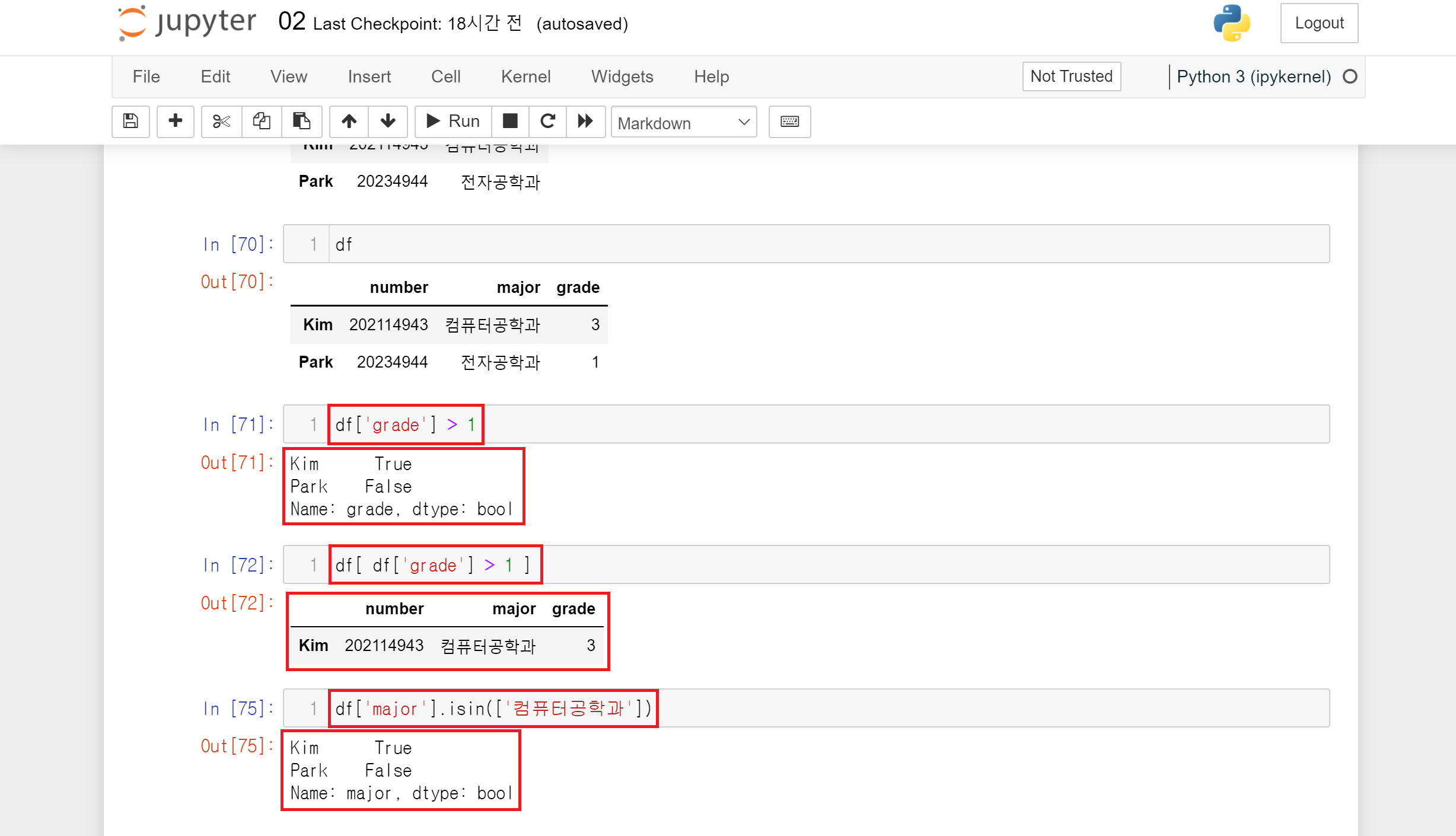Restart the kernel with circular arrow
1456x836 pixels.
[547, 122]
